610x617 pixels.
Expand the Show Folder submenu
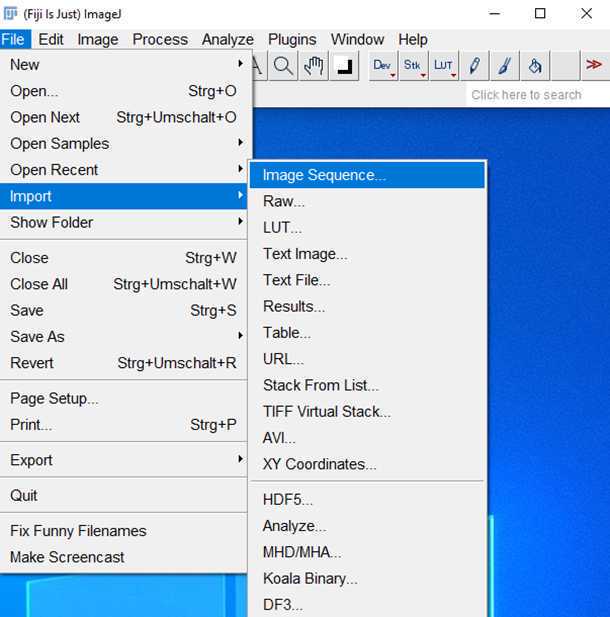[124, 222]
